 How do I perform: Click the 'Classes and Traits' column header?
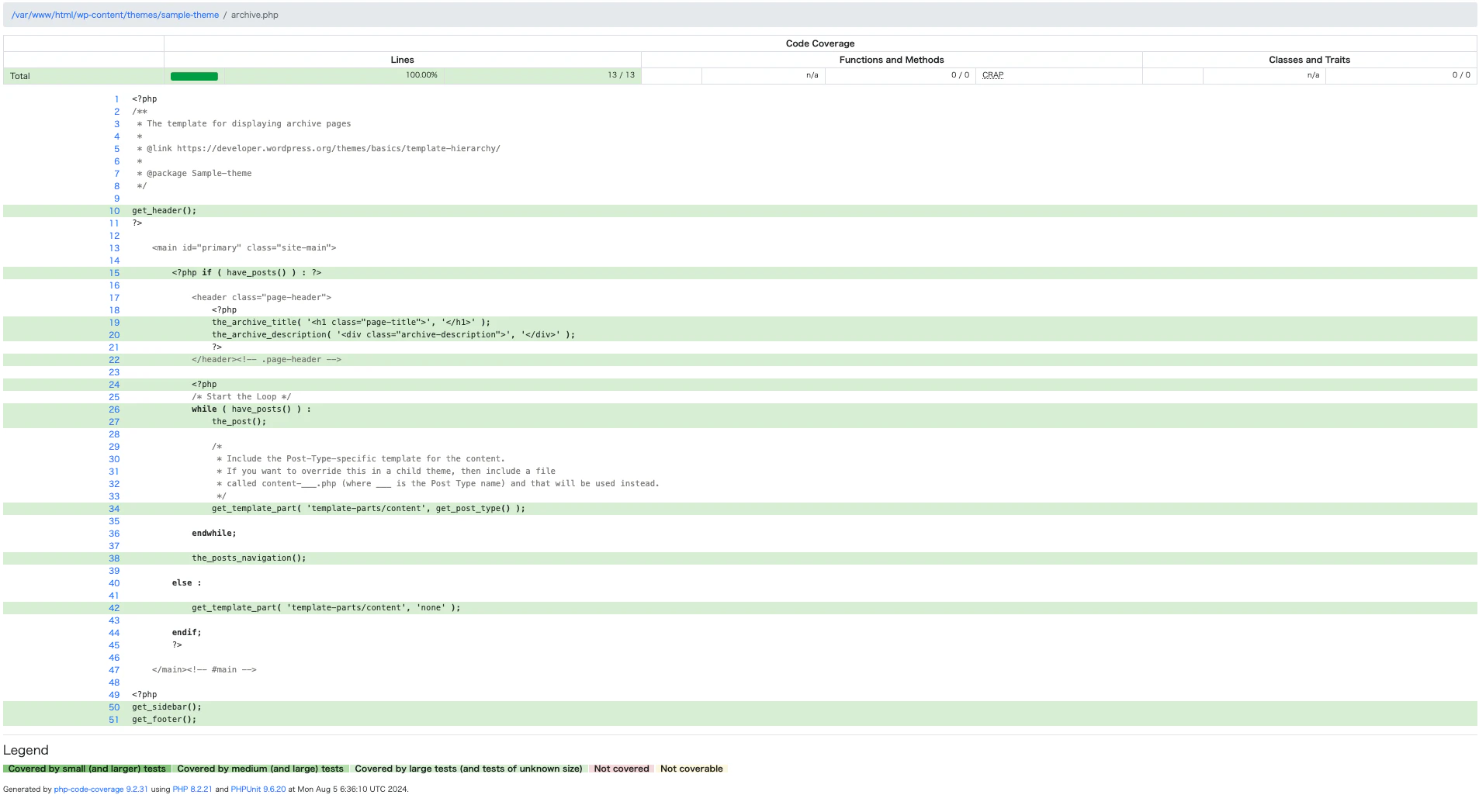1309,60
